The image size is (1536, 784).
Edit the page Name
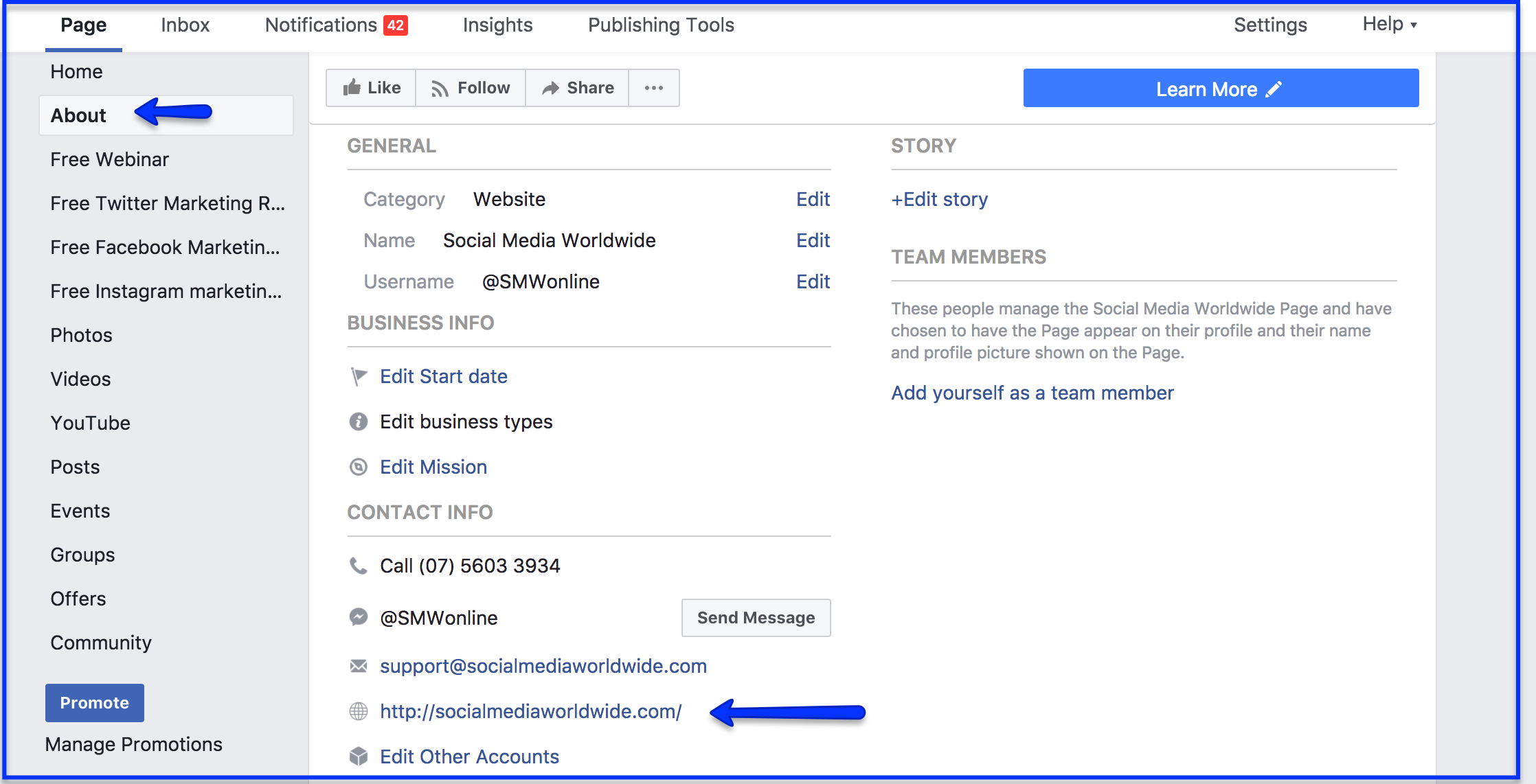813,240
